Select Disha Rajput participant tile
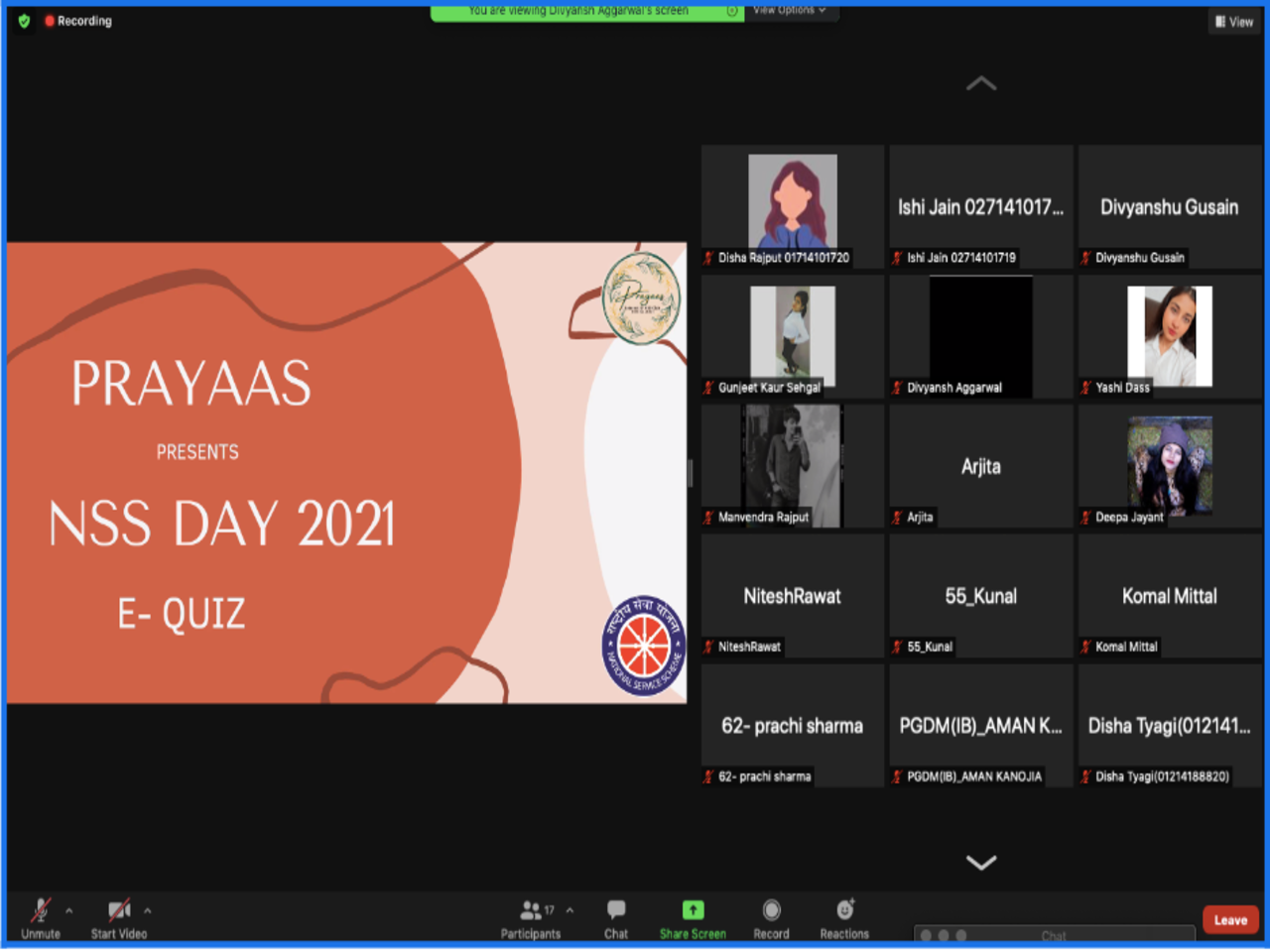1270x952 pixels. [x=792, y=206]
